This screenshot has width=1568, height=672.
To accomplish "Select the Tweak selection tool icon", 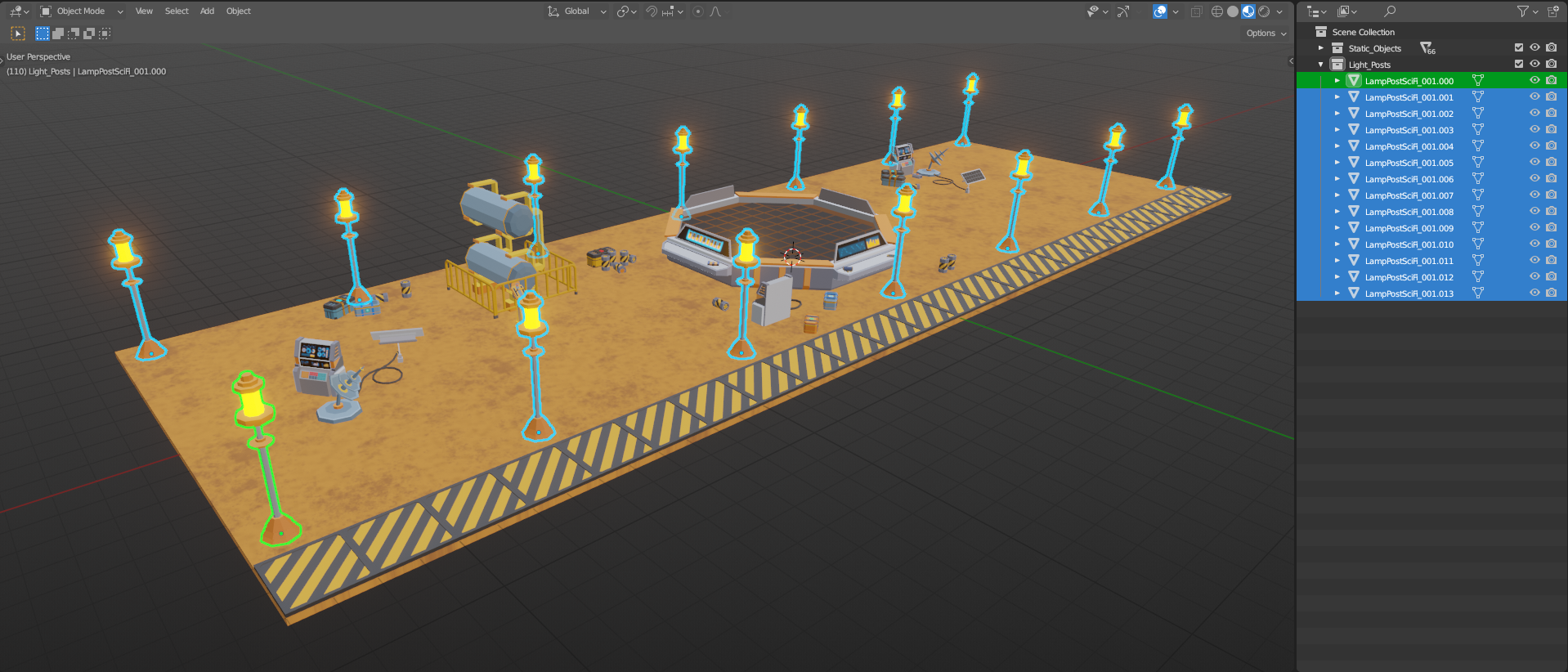I will [18, 34].
